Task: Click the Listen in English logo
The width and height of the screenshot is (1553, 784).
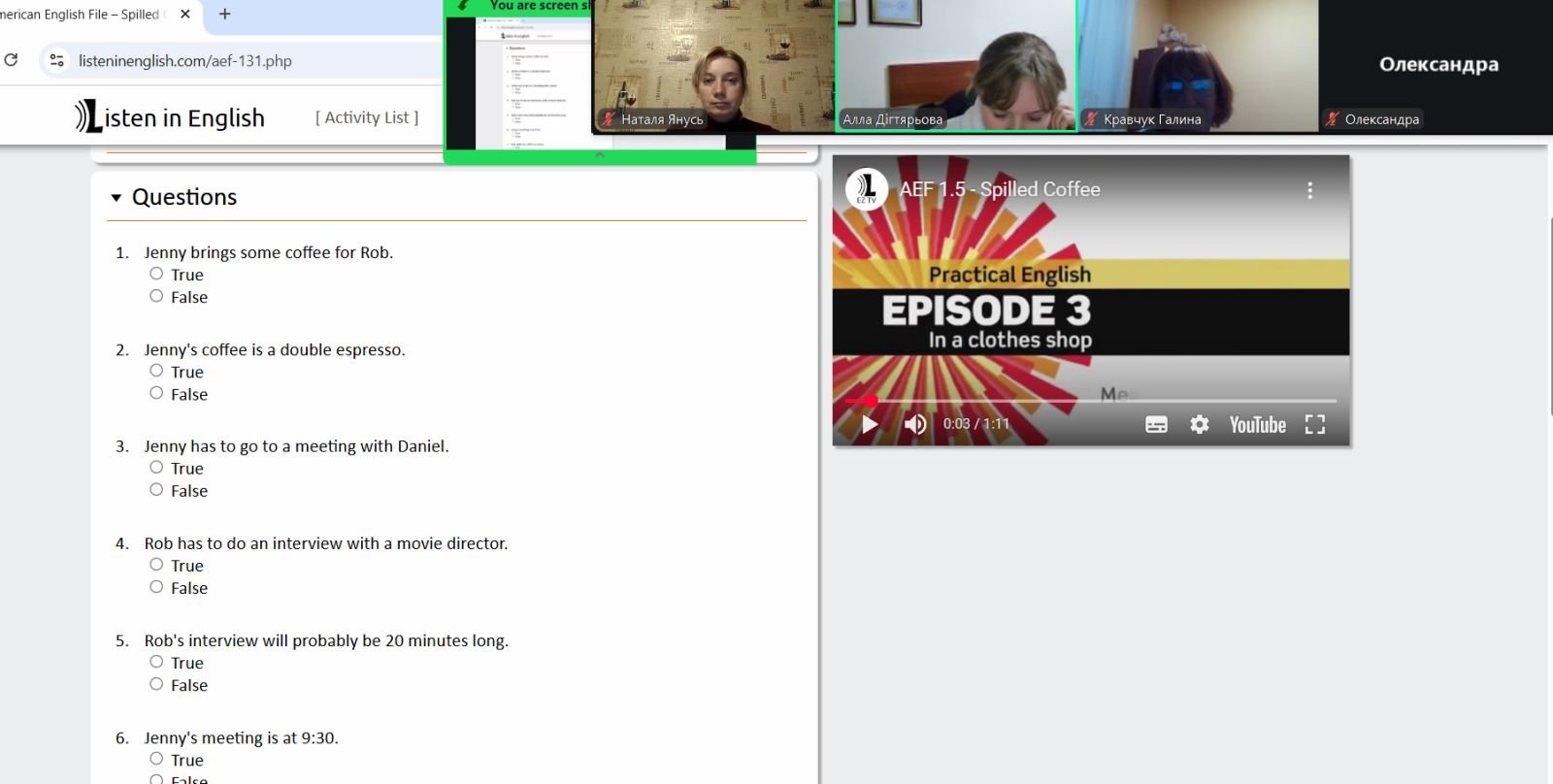Action: [170, 117]
